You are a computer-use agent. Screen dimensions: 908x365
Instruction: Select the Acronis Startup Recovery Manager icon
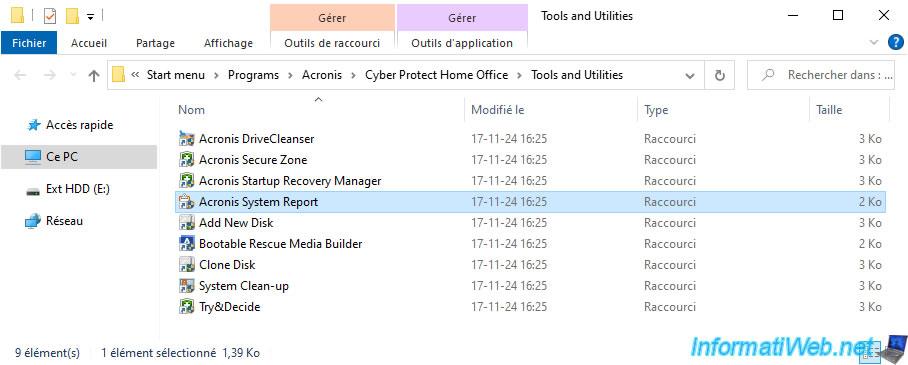[x=186, y=181]
